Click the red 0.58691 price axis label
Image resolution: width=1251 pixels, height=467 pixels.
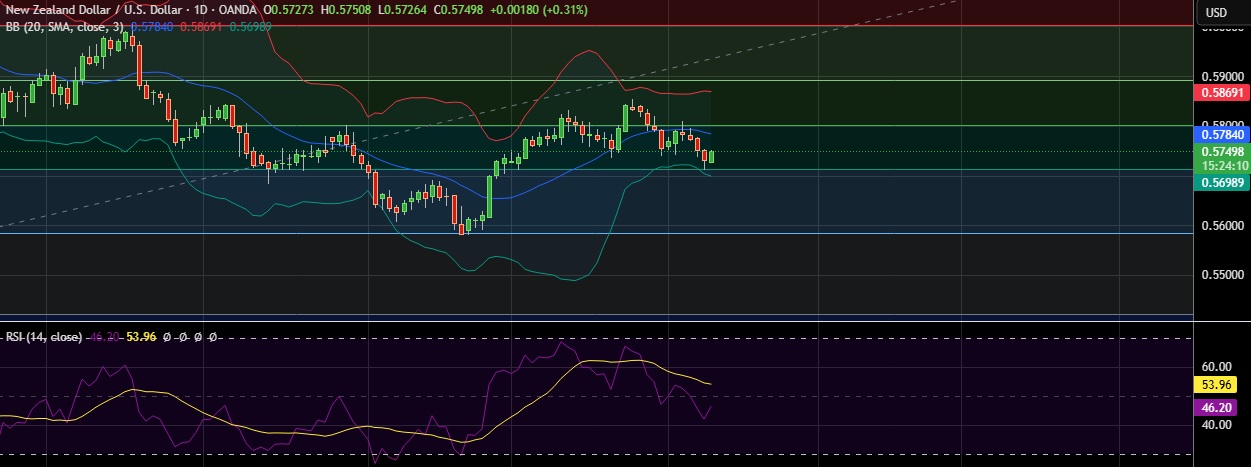pyautogui.click(x=1221, y=92)
